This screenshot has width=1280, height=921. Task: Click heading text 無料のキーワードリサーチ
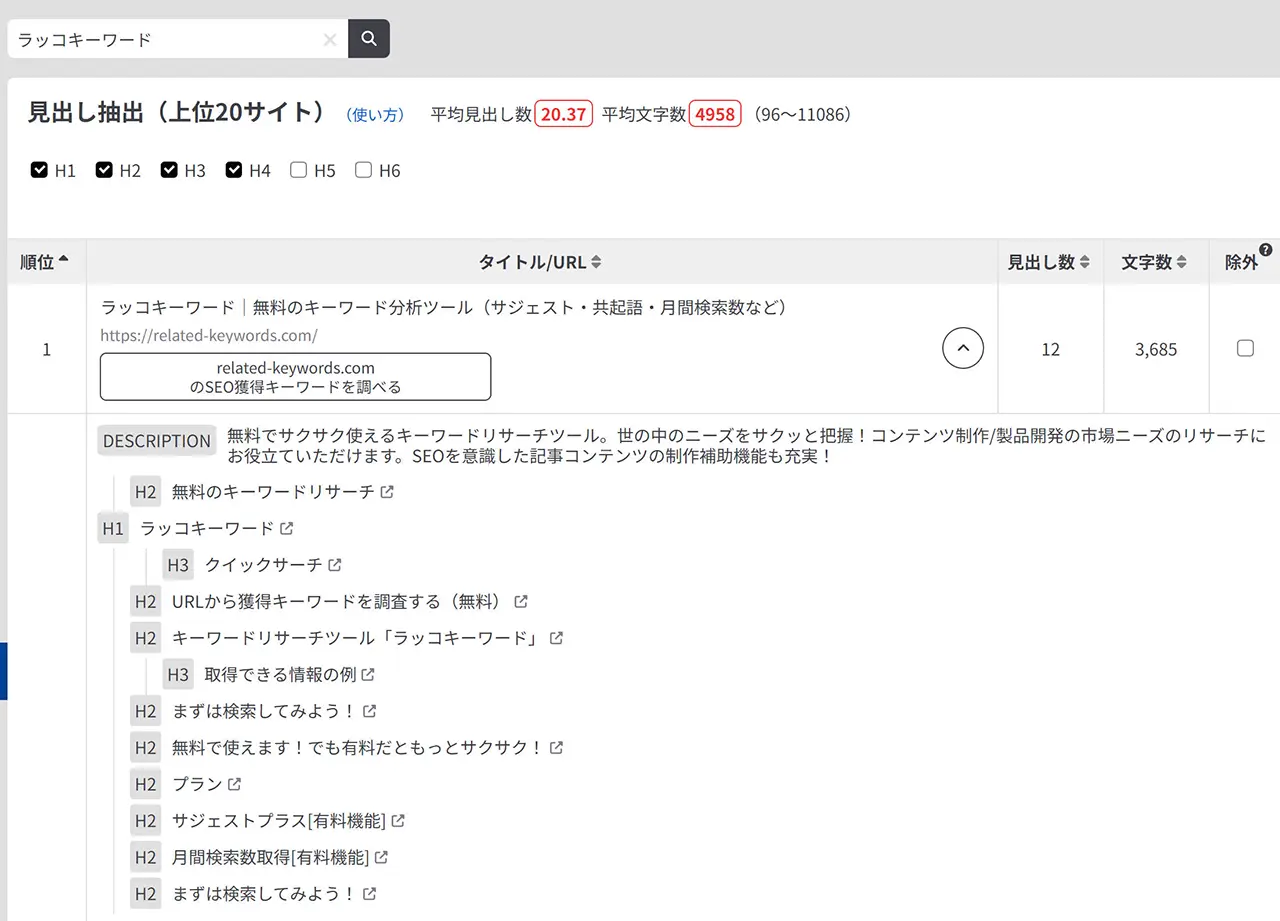click(273, 492)
